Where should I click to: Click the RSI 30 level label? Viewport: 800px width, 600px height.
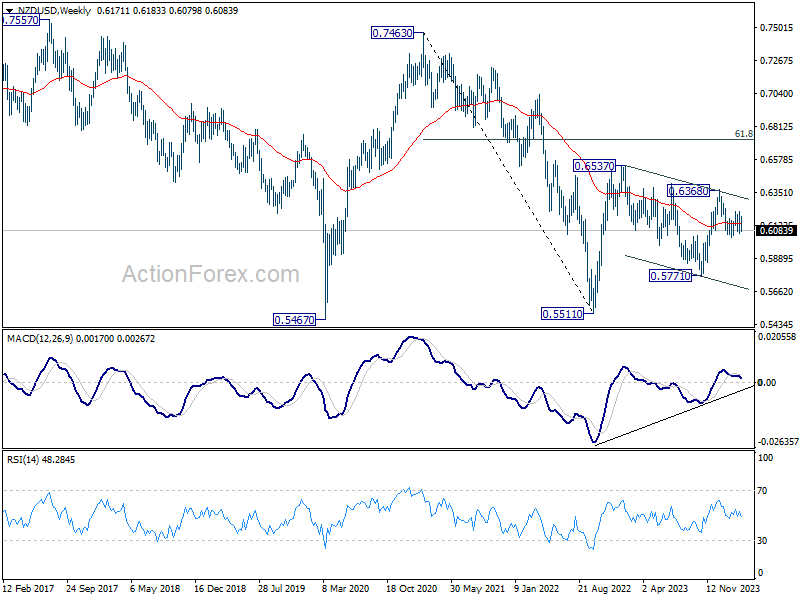click(x=762, y=540)
